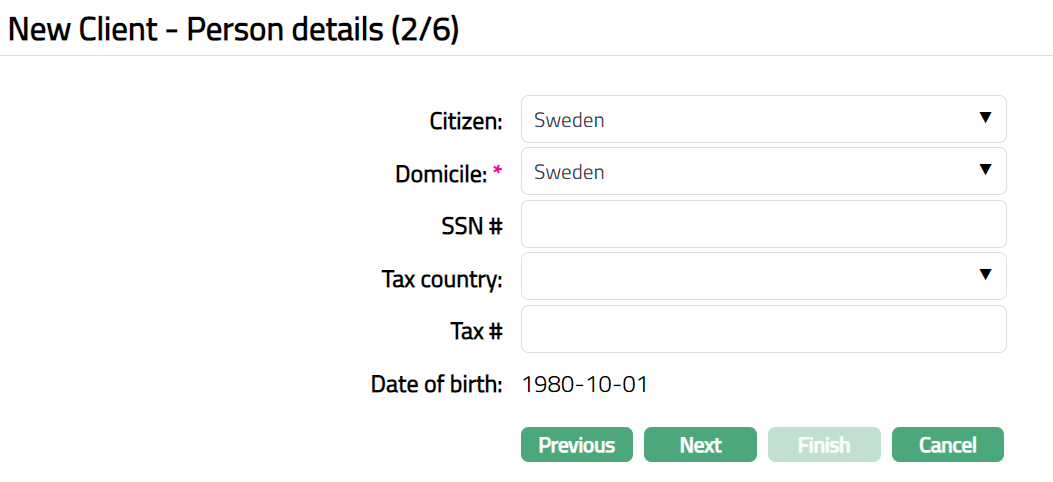Open the empty Tax country dropdown
This screenshot has height=482, width=1053.
[x=750, y=277]
